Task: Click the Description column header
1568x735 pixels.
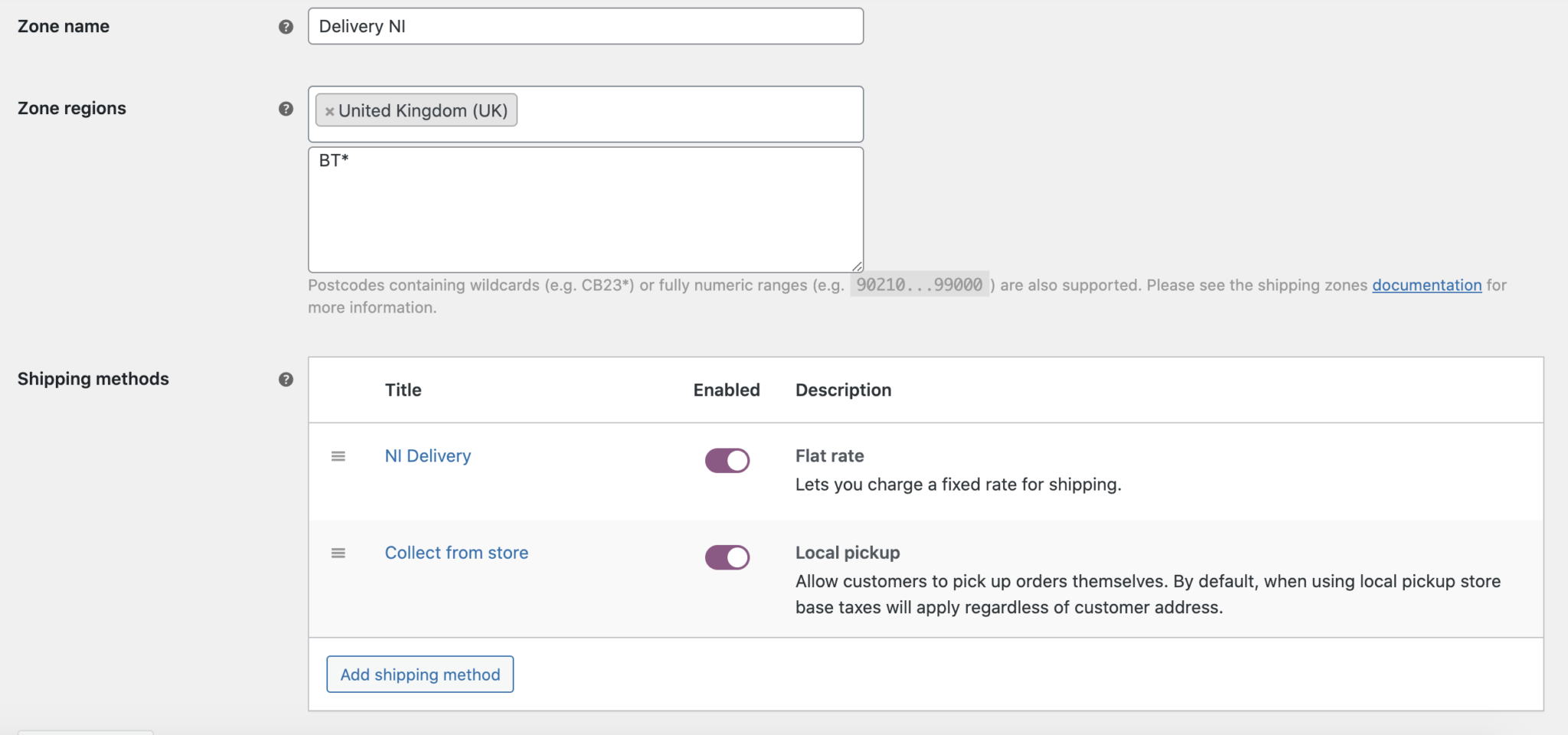Action: pyautogui.click(x=843, y=390)
